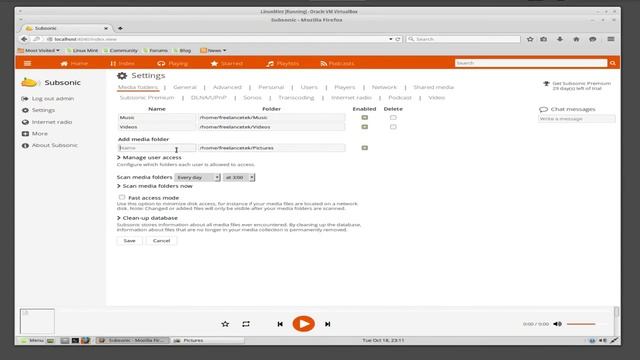Open About Subsonic in sidebar
Viewport: 640px width, 360px height.
[x=49, y=145]
